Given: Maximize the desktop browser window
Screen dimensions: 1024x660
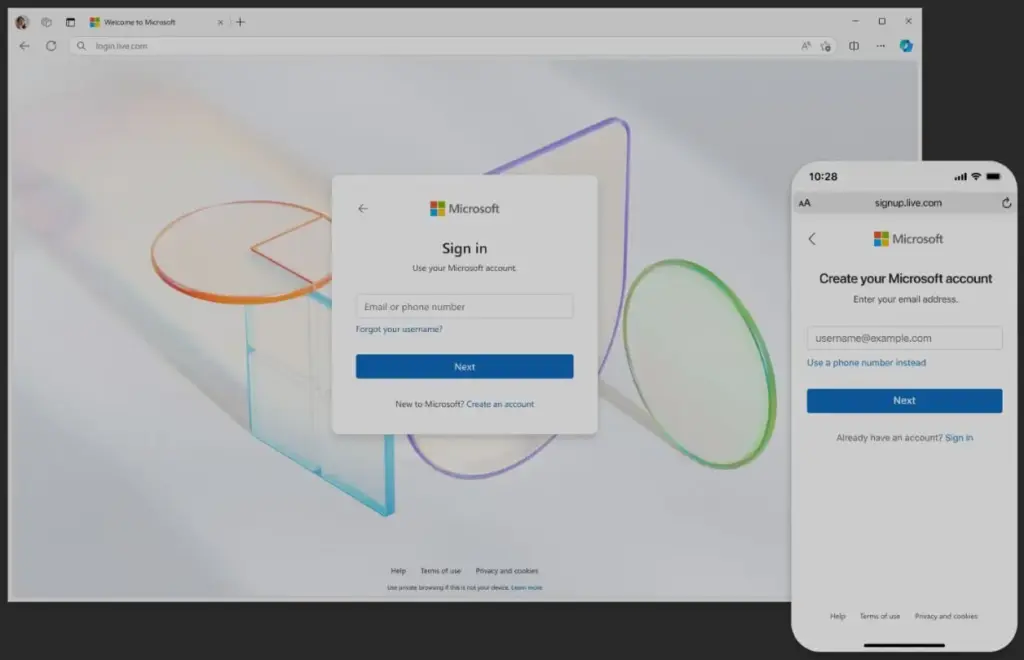Looking at the screenshot, I should coord(882,21).
